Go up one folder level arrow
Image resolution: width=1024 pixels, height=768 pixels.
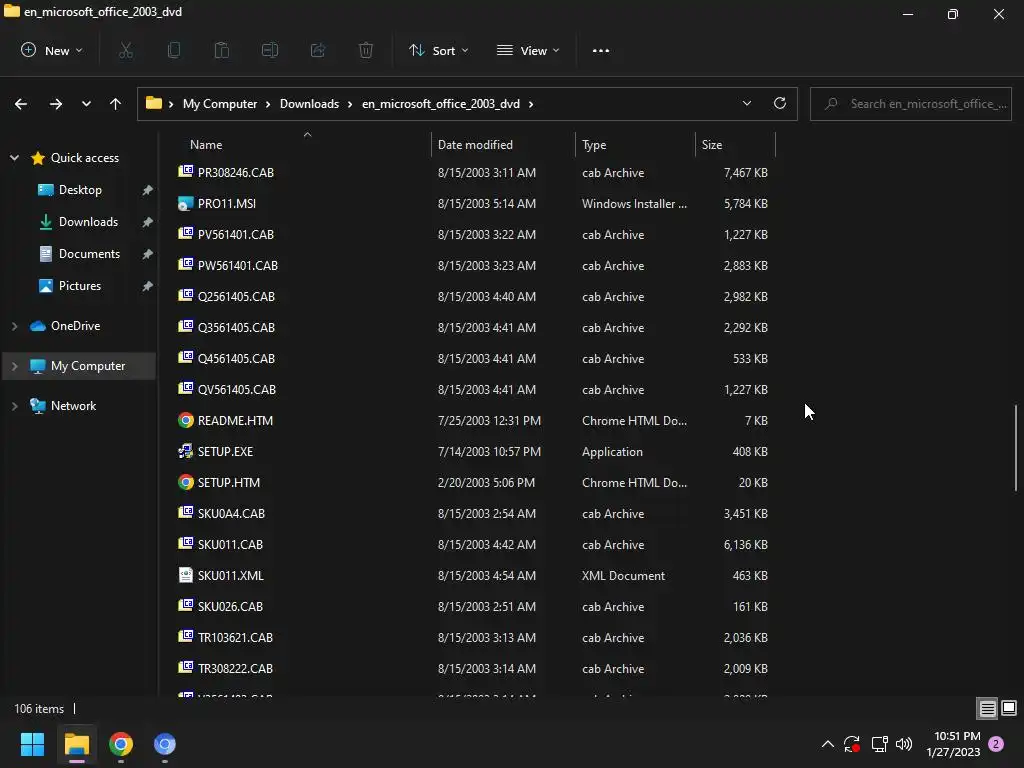pos(116,104)
